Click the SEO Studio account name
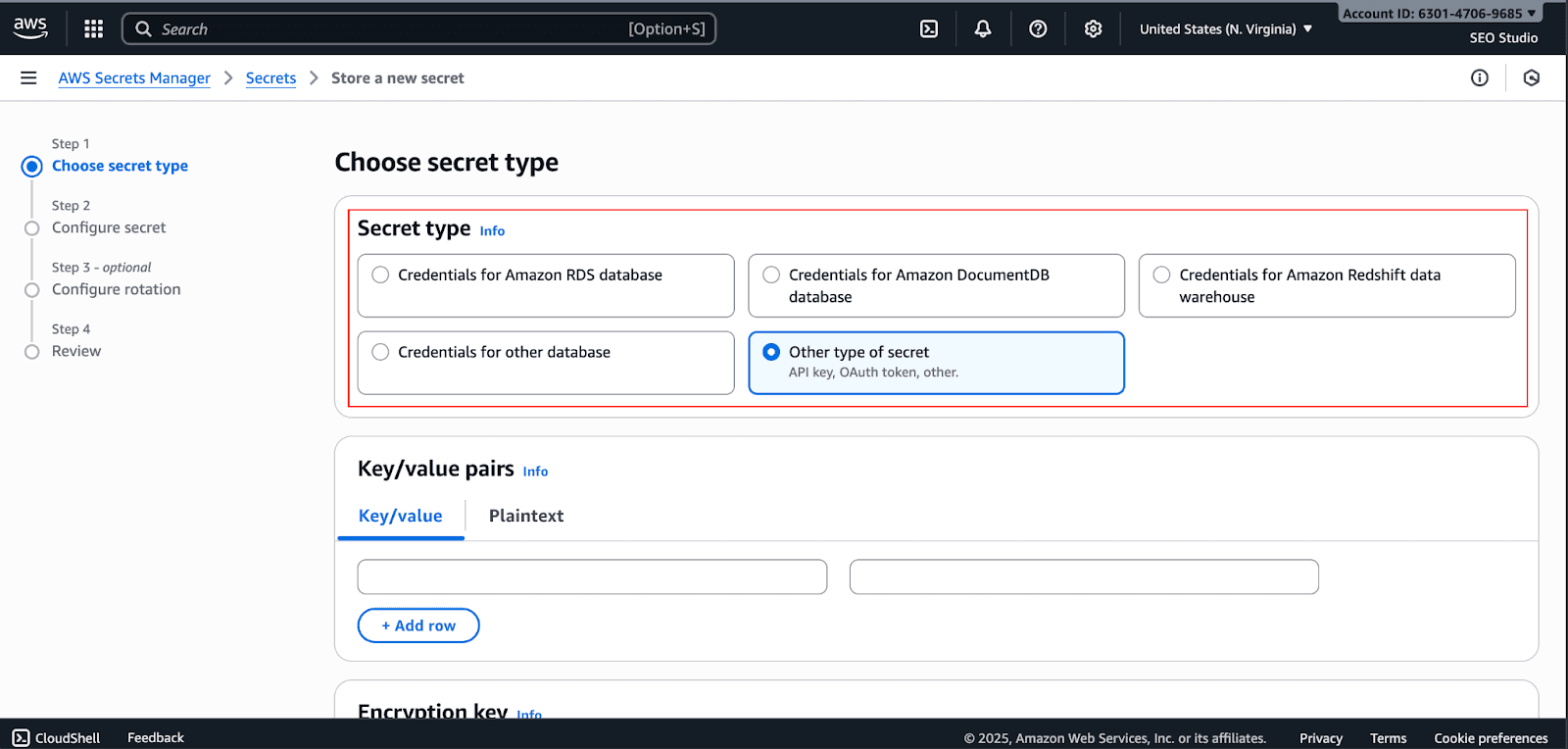Screen dimensions: 1568x749 click(x=1503, y=37)
